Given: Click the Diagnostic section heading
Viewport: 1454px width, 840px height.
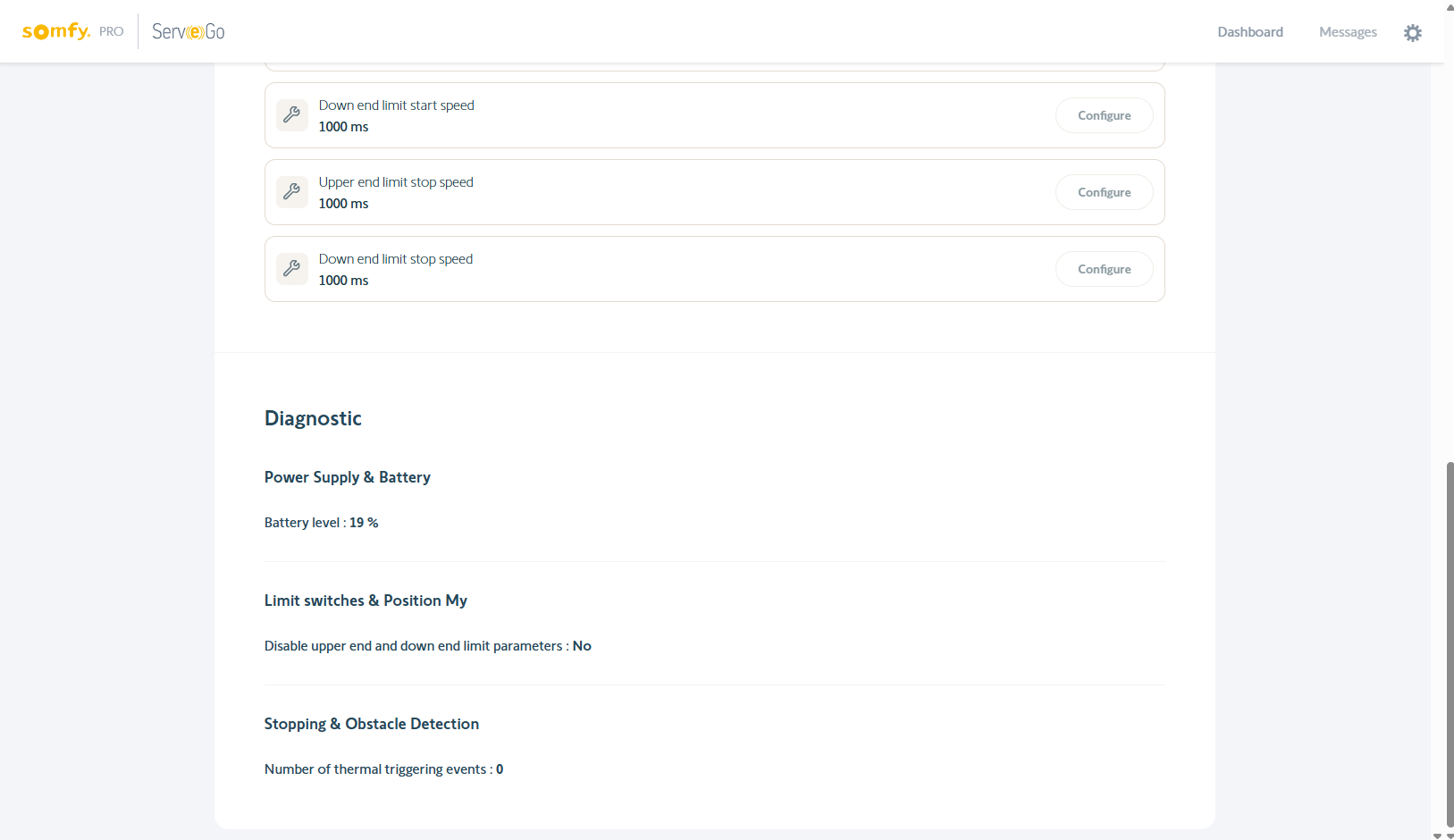Looking at the screenshot, I should (x=313, y=418).
